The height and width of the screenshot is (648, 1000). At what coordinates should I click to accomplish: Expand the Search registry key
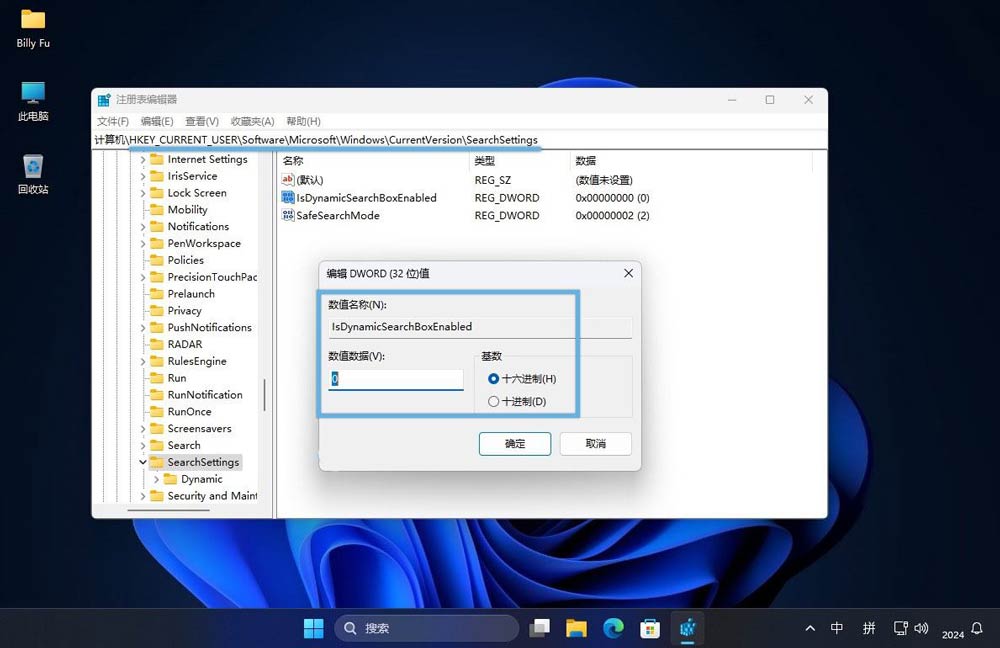point(145,445)
